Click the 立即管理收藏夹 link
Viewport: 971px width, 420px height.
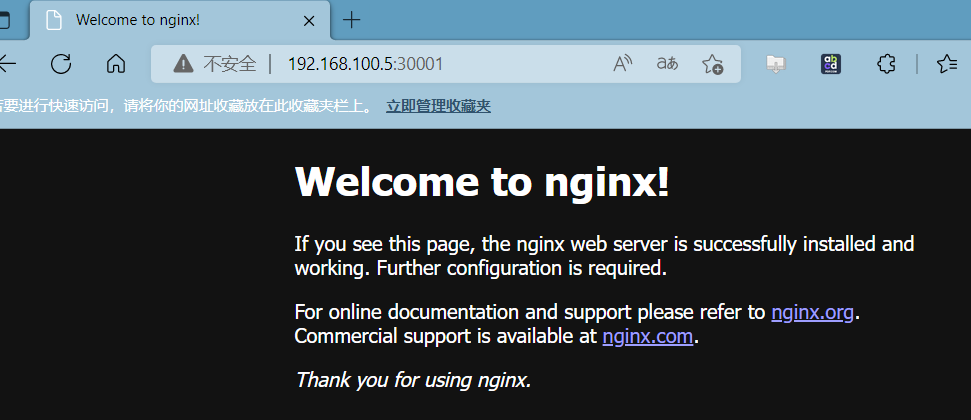[x=438, y=106]
